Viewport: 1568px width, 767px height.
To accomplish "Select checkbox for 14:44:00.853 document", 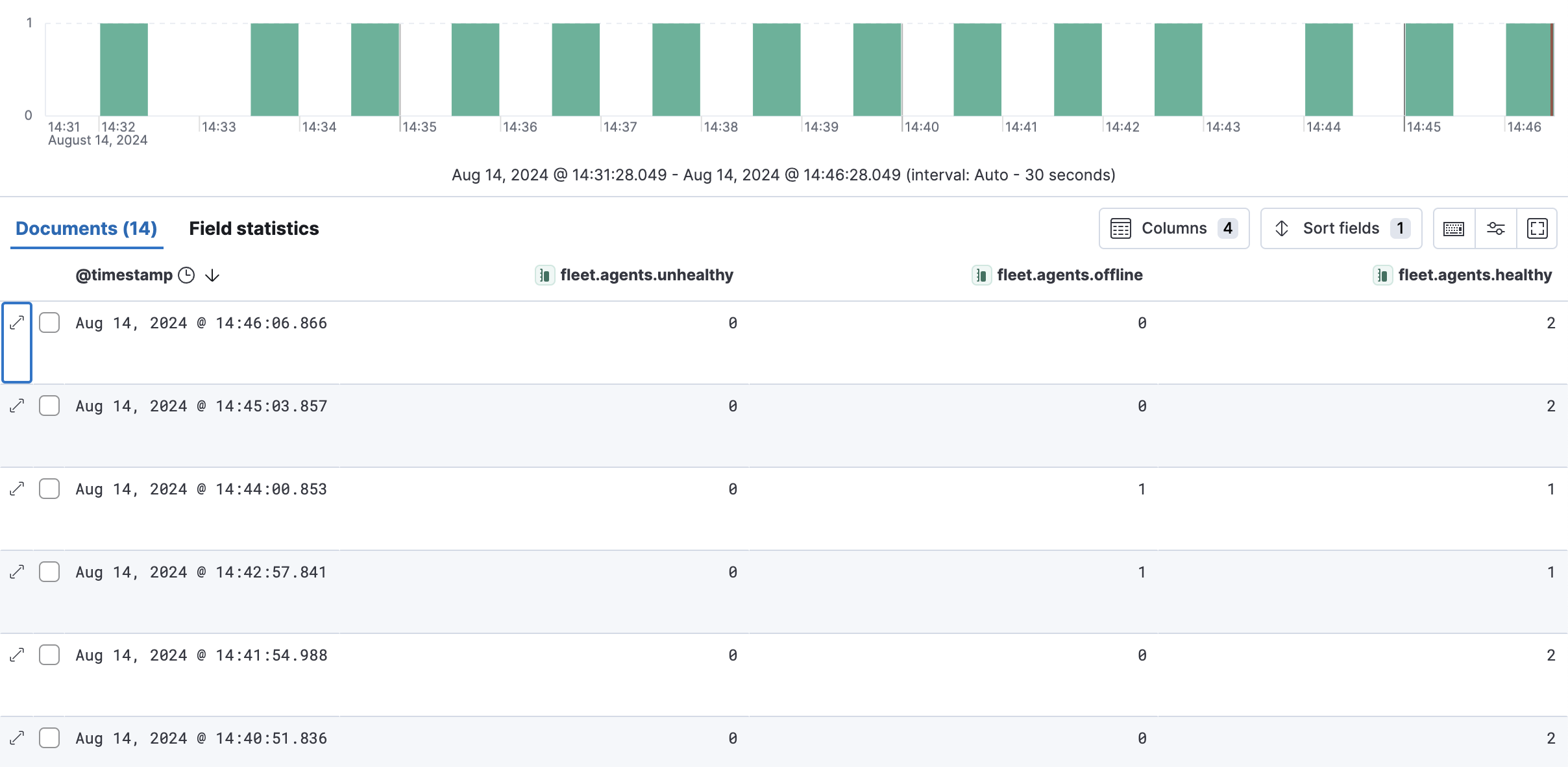I will [49, 489].
